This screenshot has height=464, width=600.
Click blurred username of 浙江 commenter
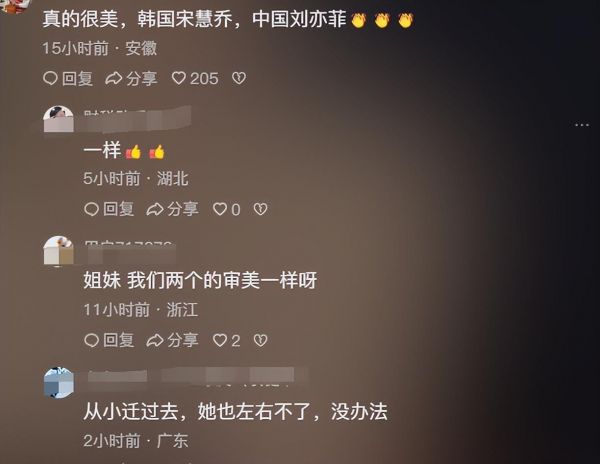pos(130,252)
